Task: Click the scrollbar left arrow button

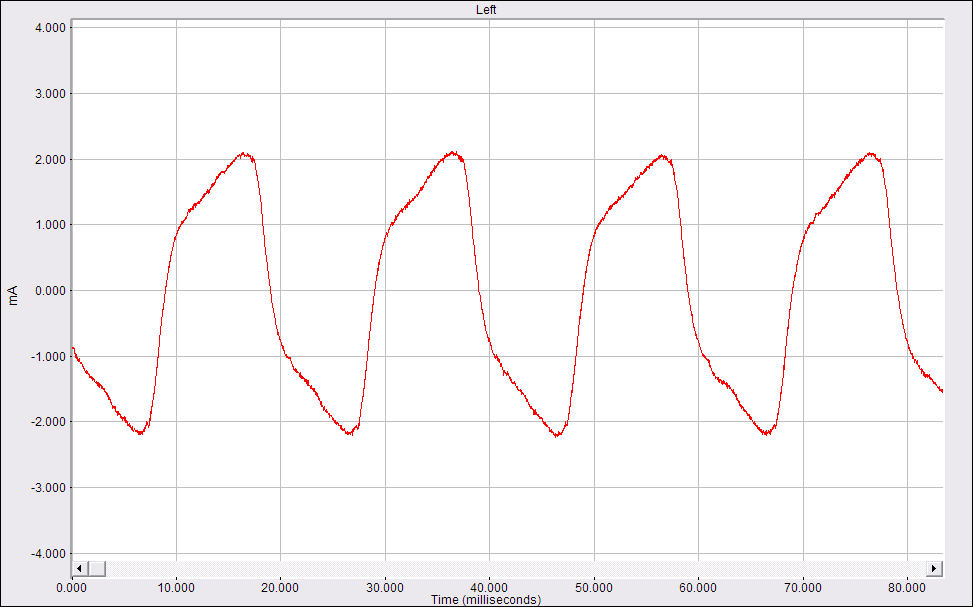Action: (x=79, y=569)
